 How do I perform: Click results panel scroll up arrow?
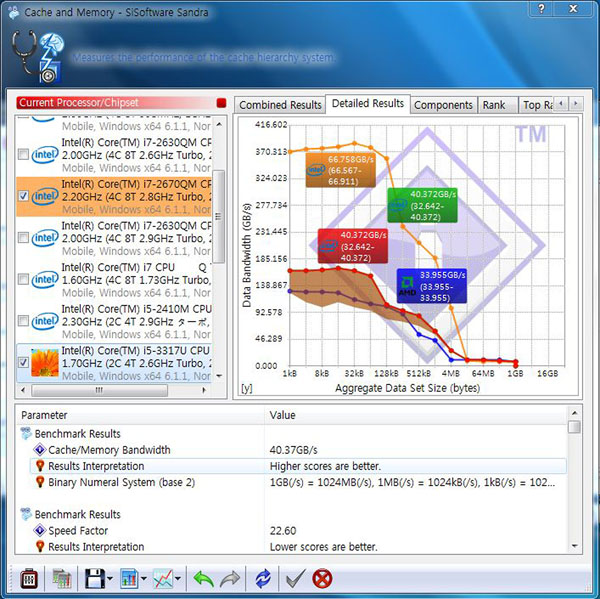tap(574, 413)
